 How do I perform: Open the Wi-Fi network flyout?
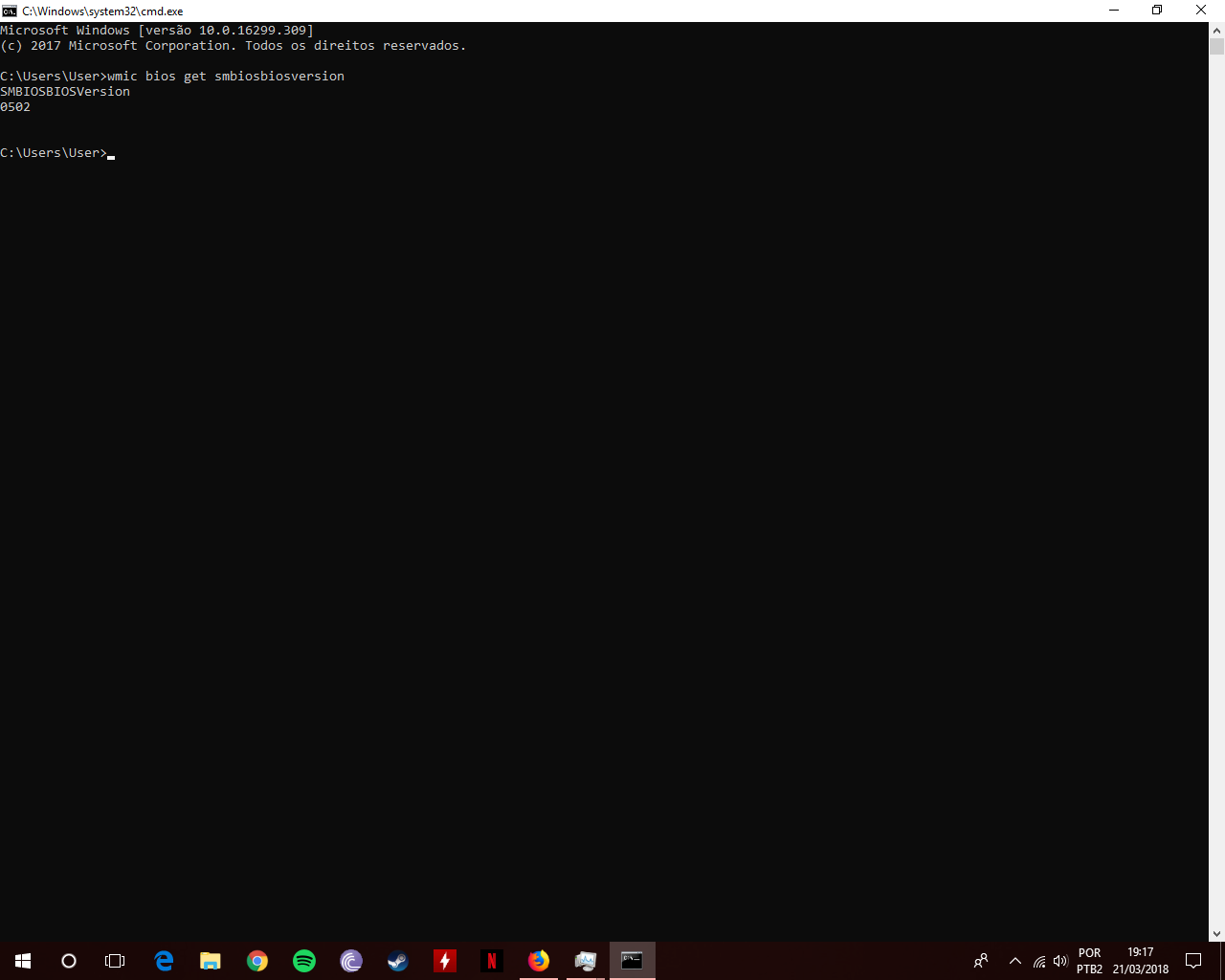coord(1039,962)
